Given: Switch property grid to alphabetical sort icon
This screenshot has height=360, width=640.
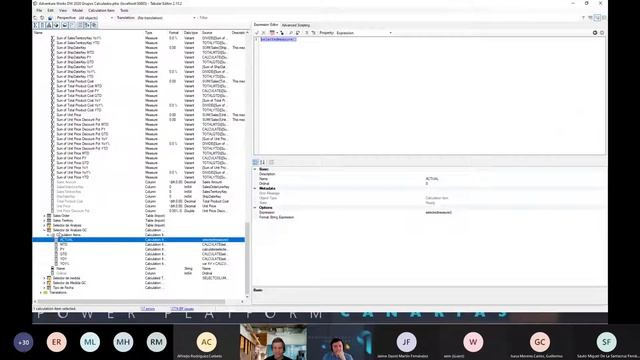Looking at the screenshot, I should [x=262, y=162].
